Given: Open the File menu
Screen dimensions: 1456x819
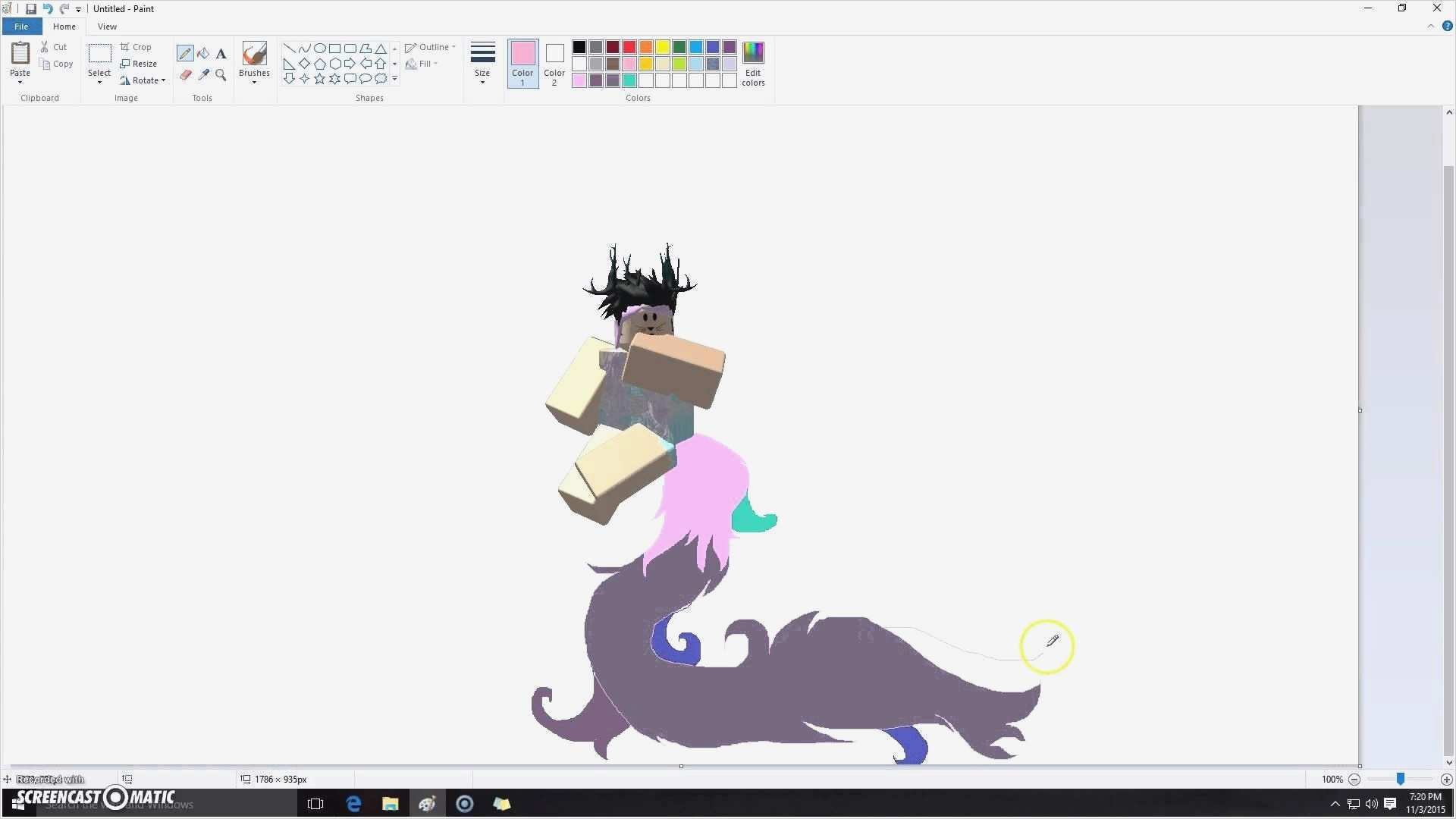Looking at the screenshot, I should [x=21, y=27].
